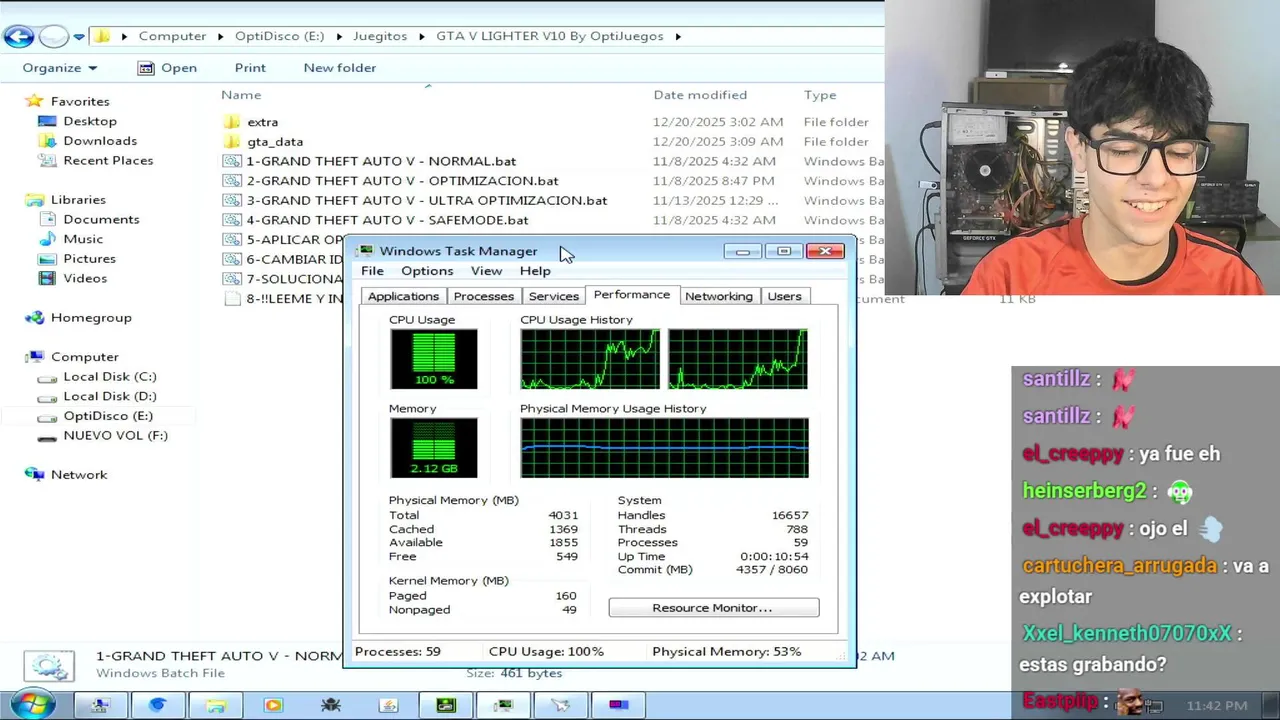Screen dimensions: 1280x720
Task: Click the Memory 2.12 GB meter
Action: 433,447
